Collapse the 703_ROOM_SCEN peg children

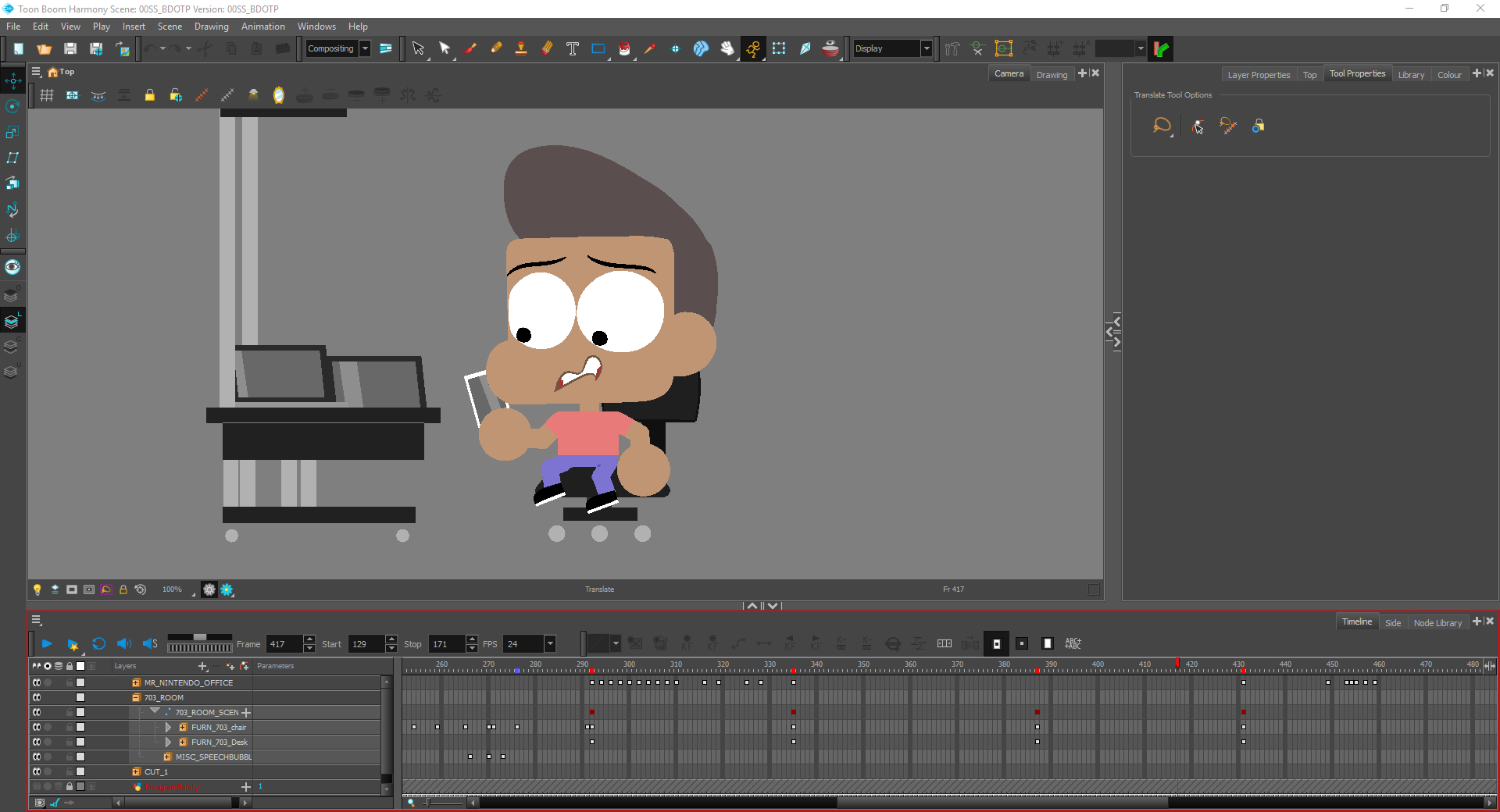(155, 711)
